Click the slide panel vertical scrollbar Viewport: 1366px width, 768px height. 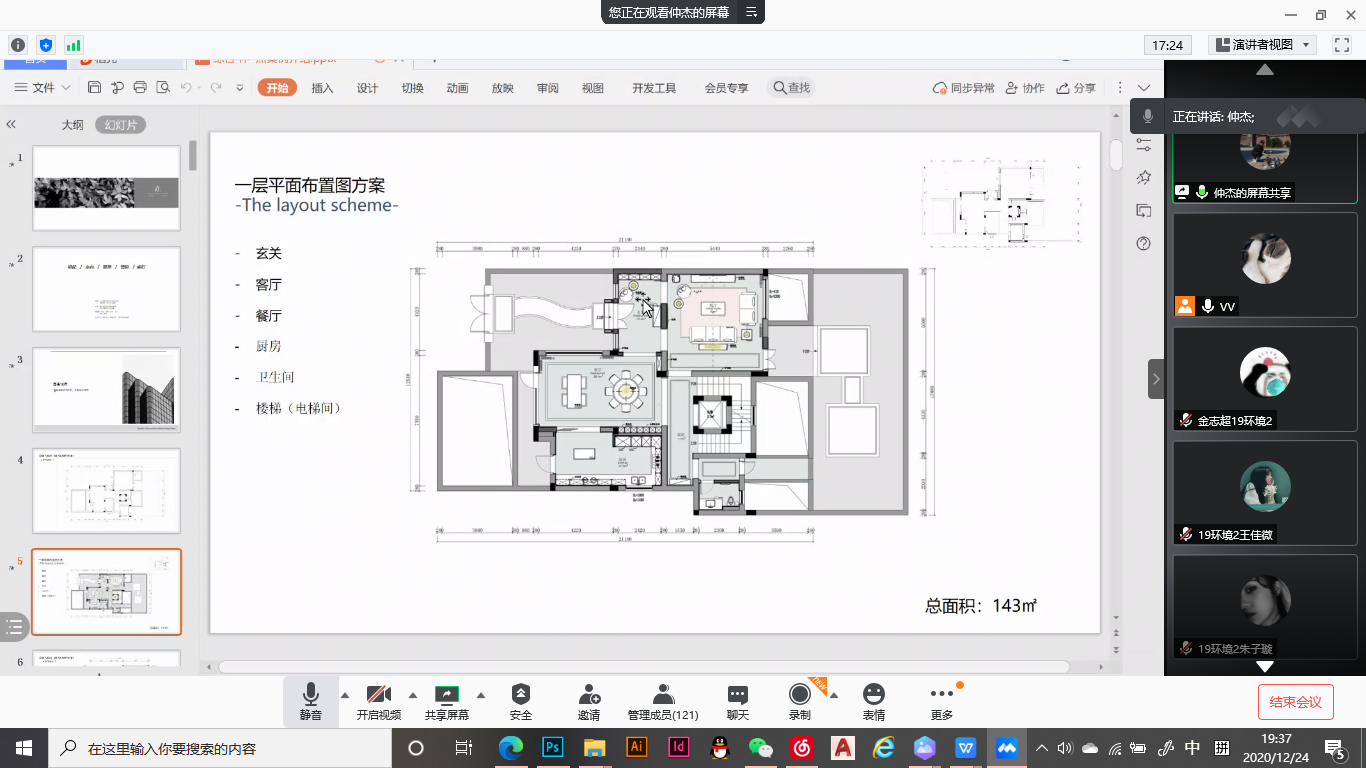193,156
